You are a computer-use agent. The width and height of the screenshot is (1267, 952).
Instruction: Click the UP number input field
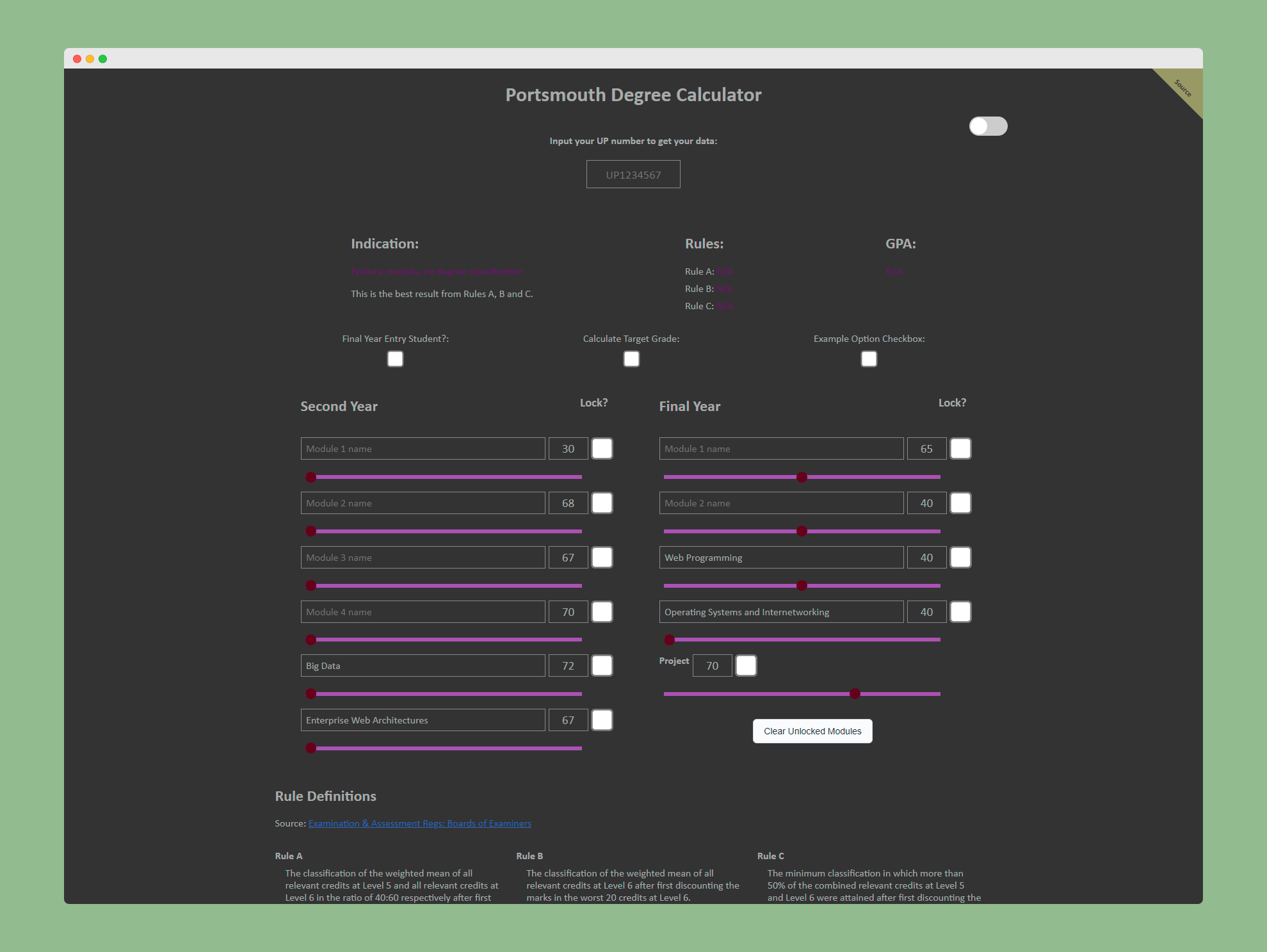633,174
